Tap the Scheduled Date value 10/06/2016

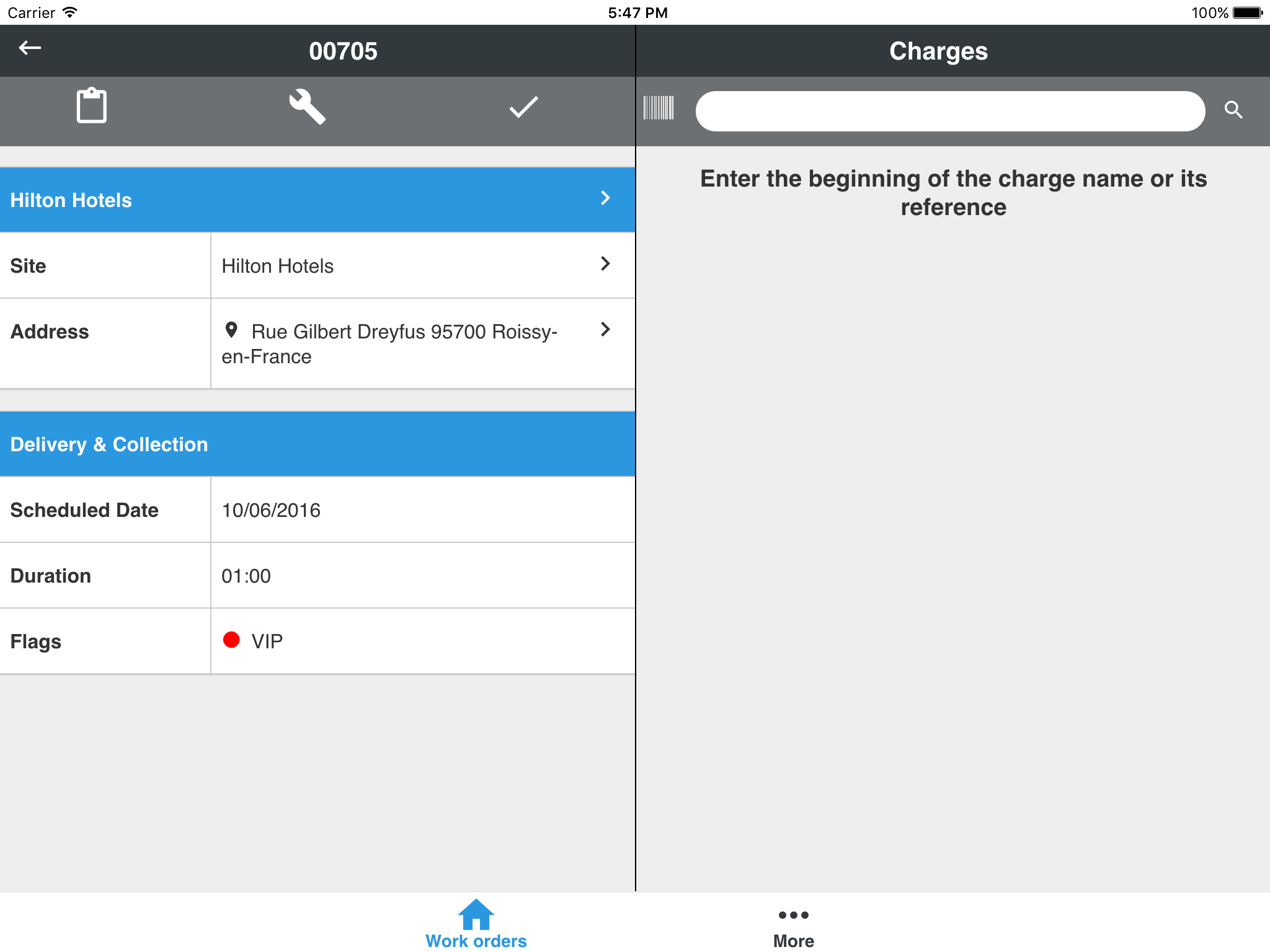coord(271,510)
